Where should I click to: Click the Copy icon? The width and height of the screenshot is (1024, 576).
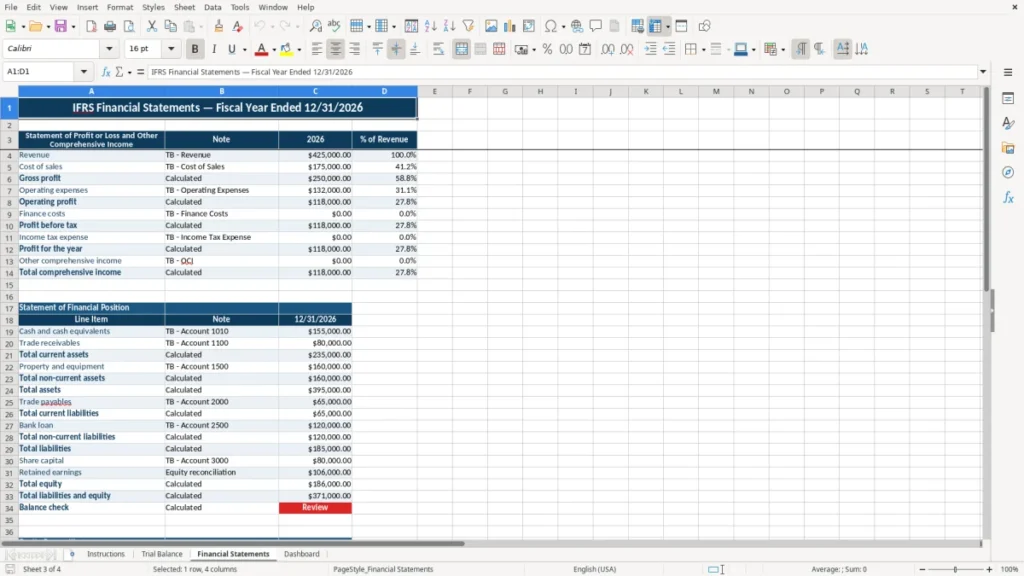pyautogui.click(x=170, y=26)
